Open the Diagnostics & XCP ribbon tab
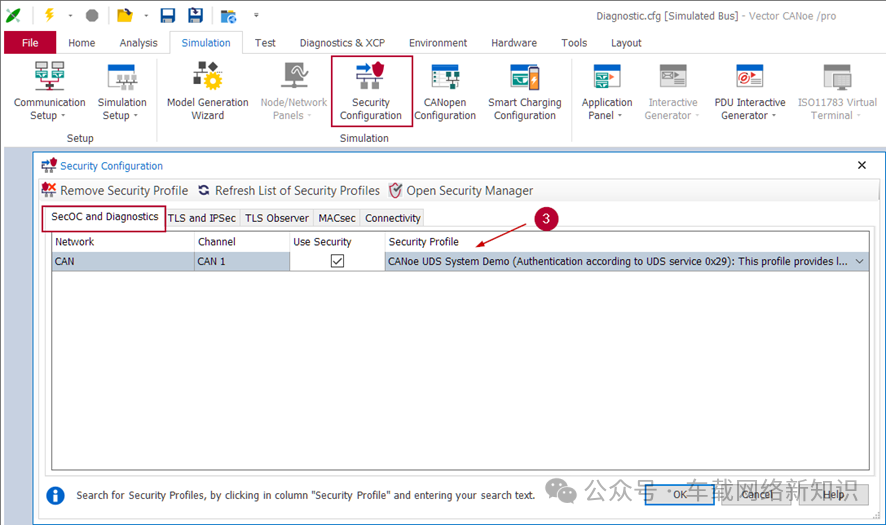This screenshot has width=886, height=525. [342, 43]
